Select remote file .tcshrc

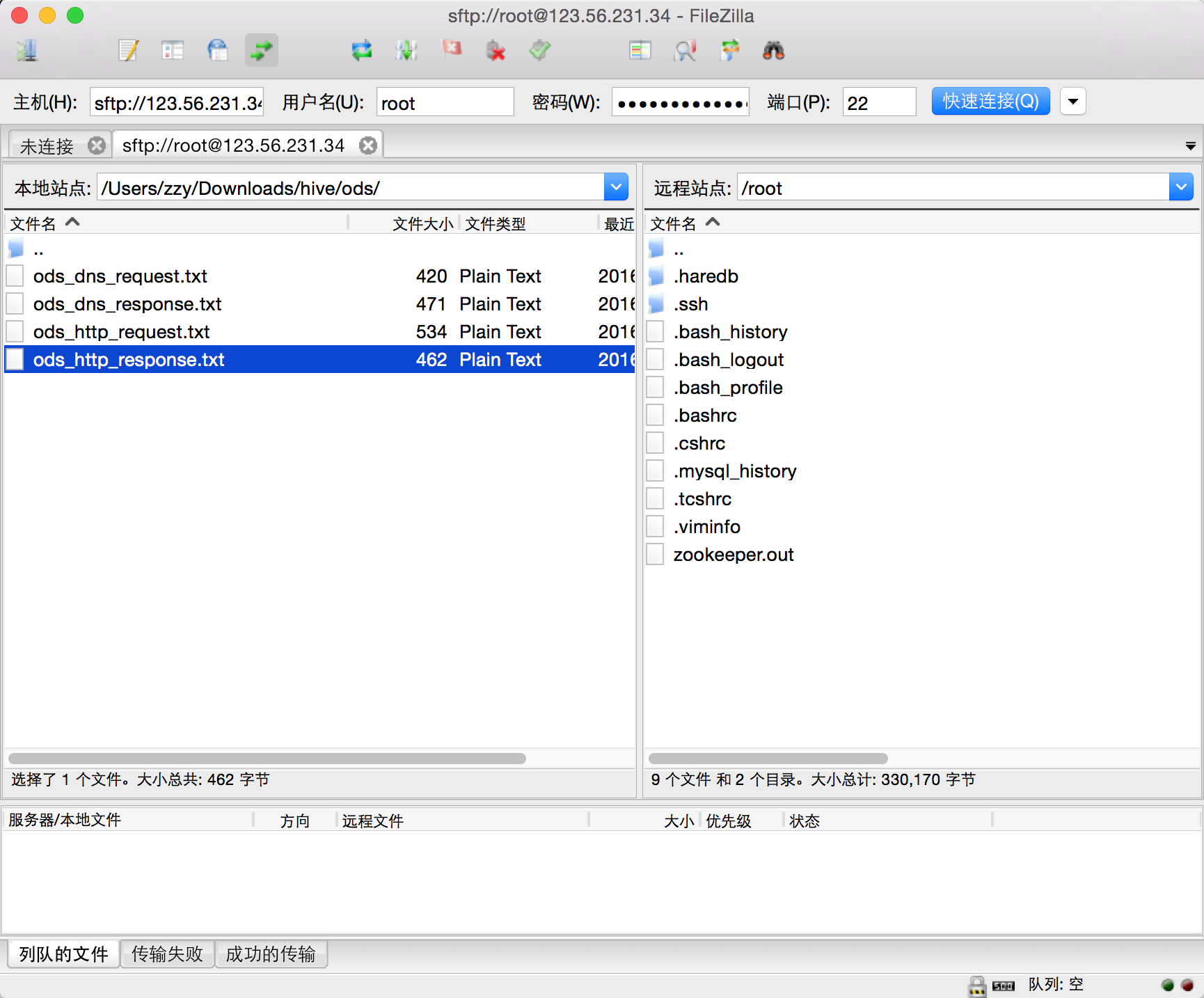921,499
